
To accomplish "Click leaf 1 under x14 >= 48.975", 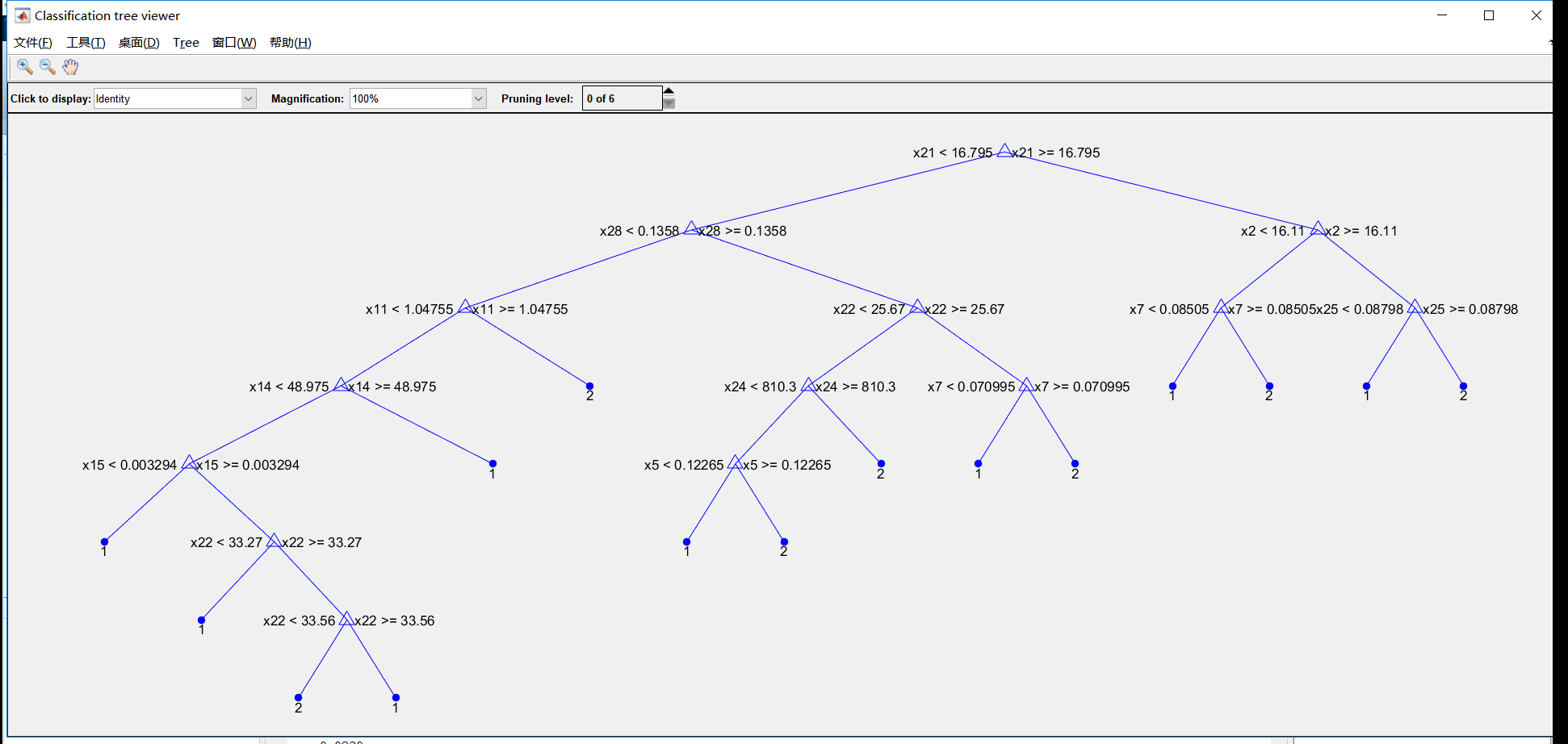I will click(x=493, y=464).
